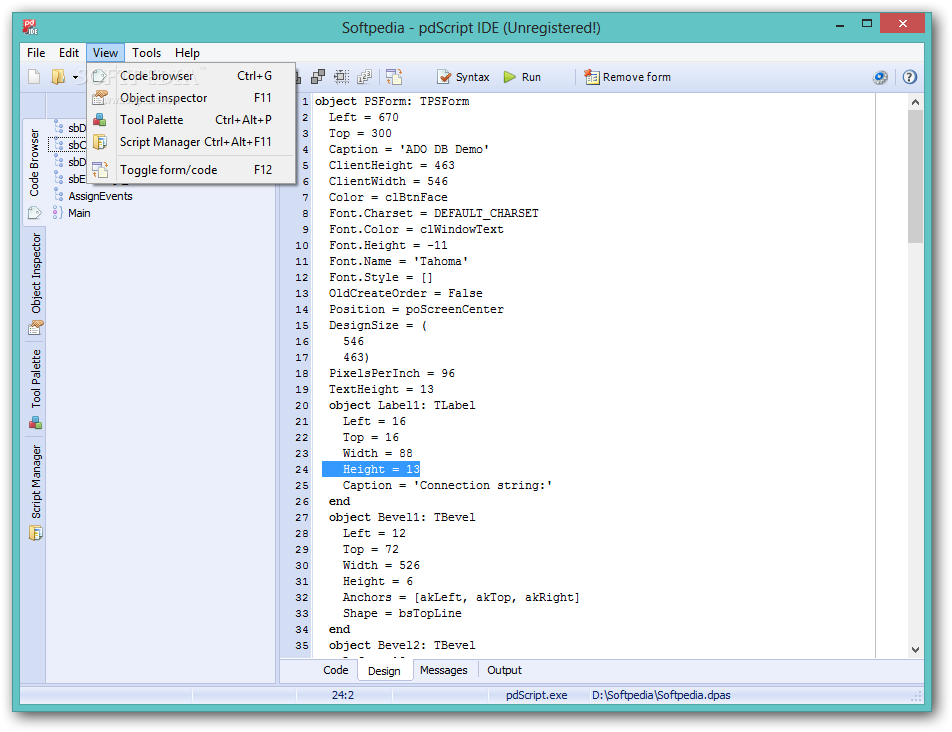The width and height of the screenshot is (952, 732).
Task: Click the icon beside the Main tree item
Action: (x=58, y=212)
